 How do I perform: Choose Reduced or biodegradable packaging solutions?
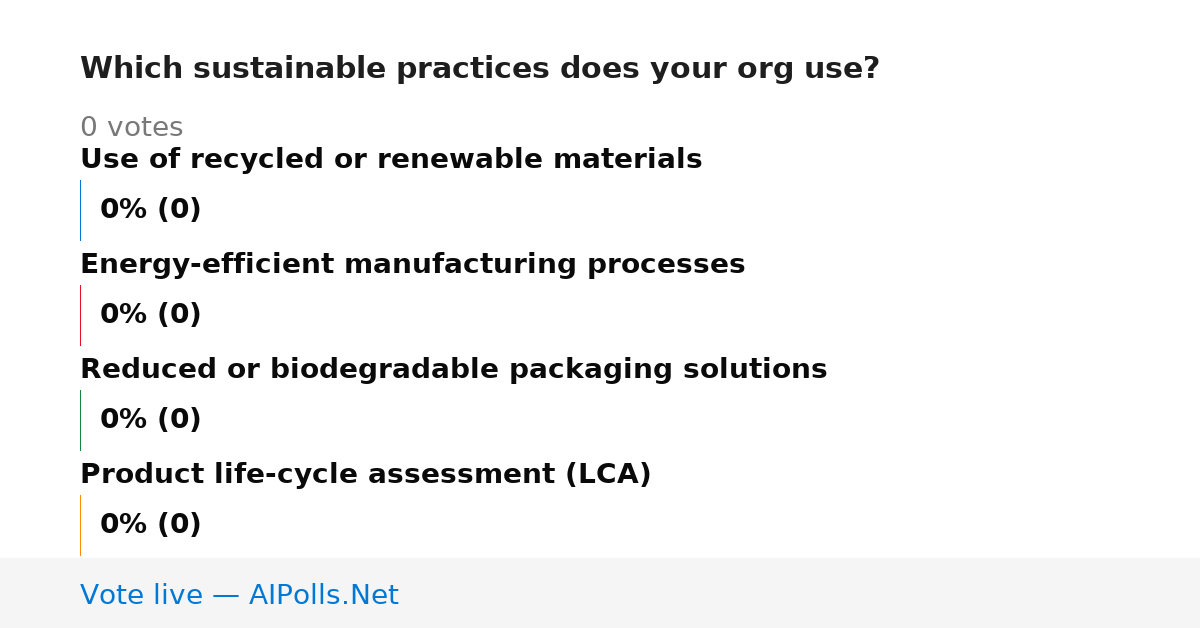(x=453, y=370)
